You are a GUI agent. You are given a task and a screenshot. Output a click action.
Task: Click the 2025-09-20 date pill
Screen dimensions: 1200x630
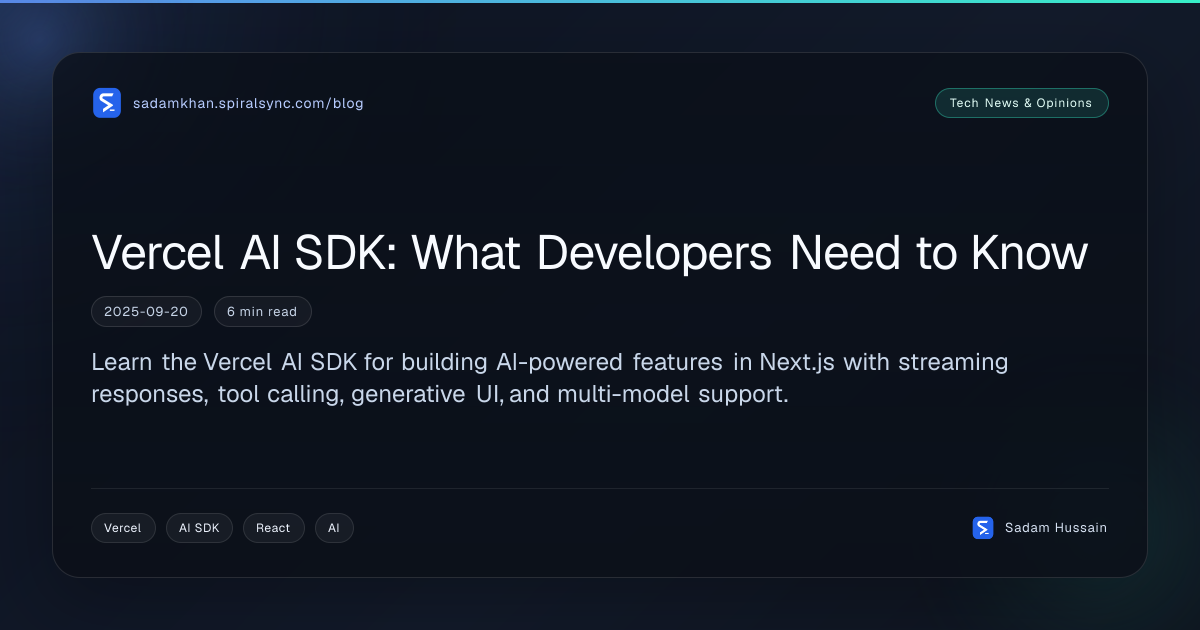click(146, 312)
